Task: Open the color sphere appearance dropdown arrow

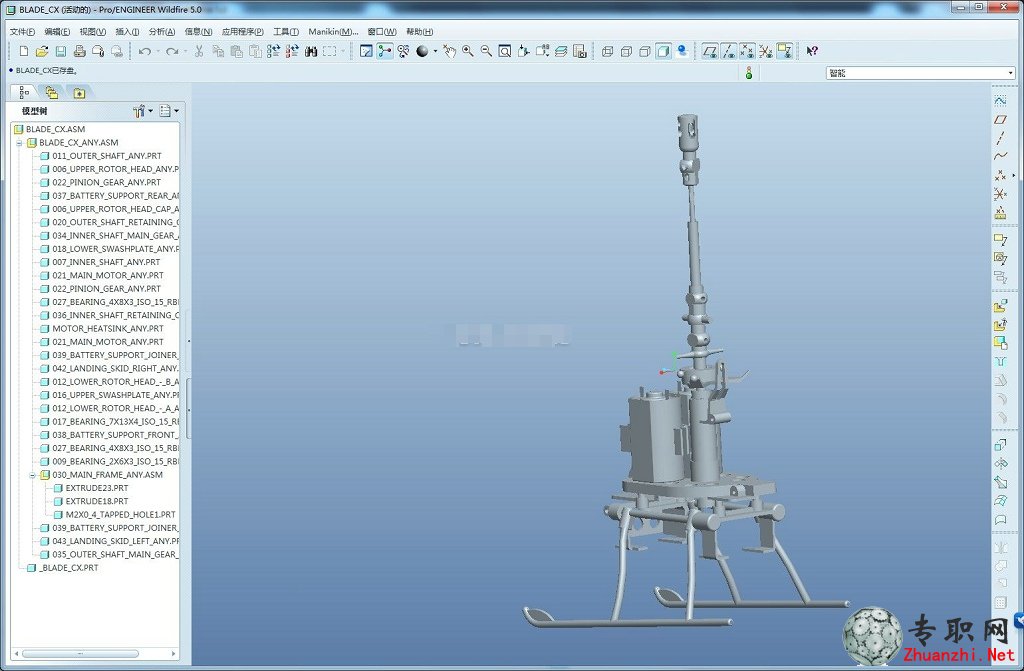Action: 435,51
